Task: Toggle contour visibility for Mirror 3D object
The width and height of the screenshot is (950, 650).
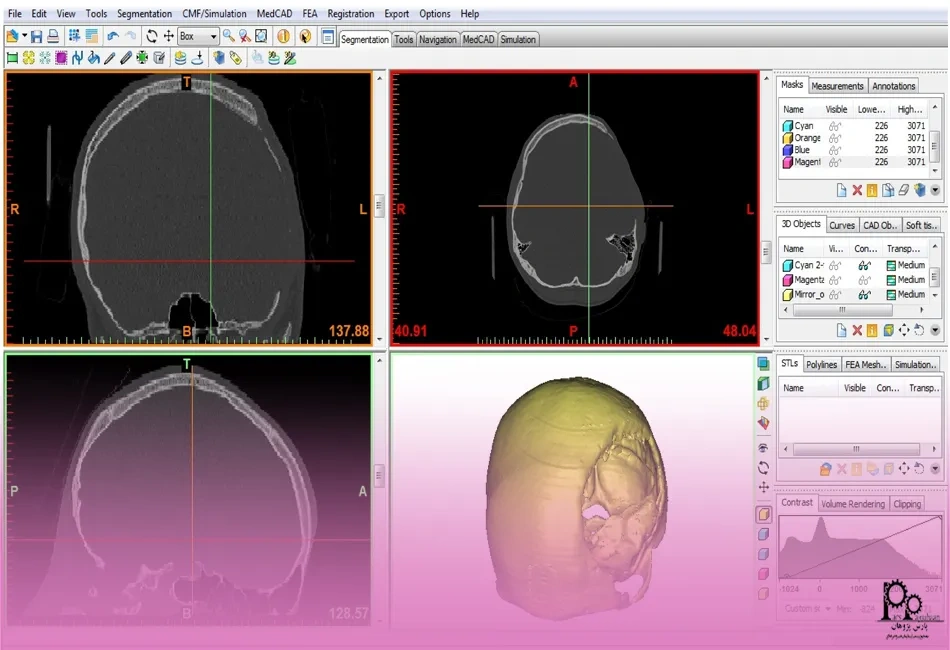Action: click(863, 295)
